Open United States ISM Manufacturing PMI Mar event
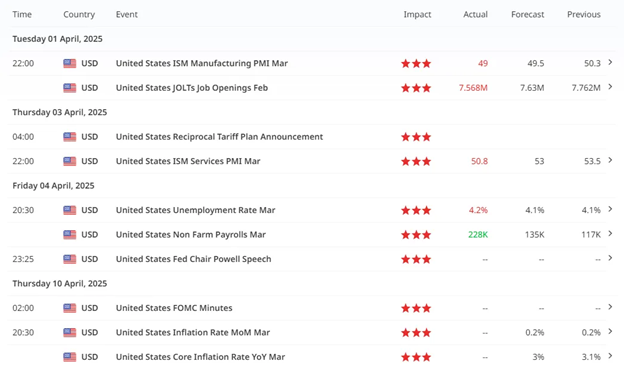The height and width of the screenshot is (367, 624). coord(202,63)
